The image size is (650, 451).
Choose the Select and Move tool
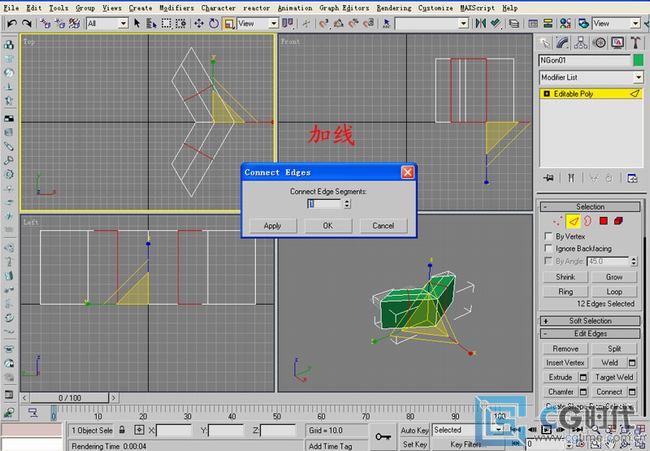coord(199,24)
